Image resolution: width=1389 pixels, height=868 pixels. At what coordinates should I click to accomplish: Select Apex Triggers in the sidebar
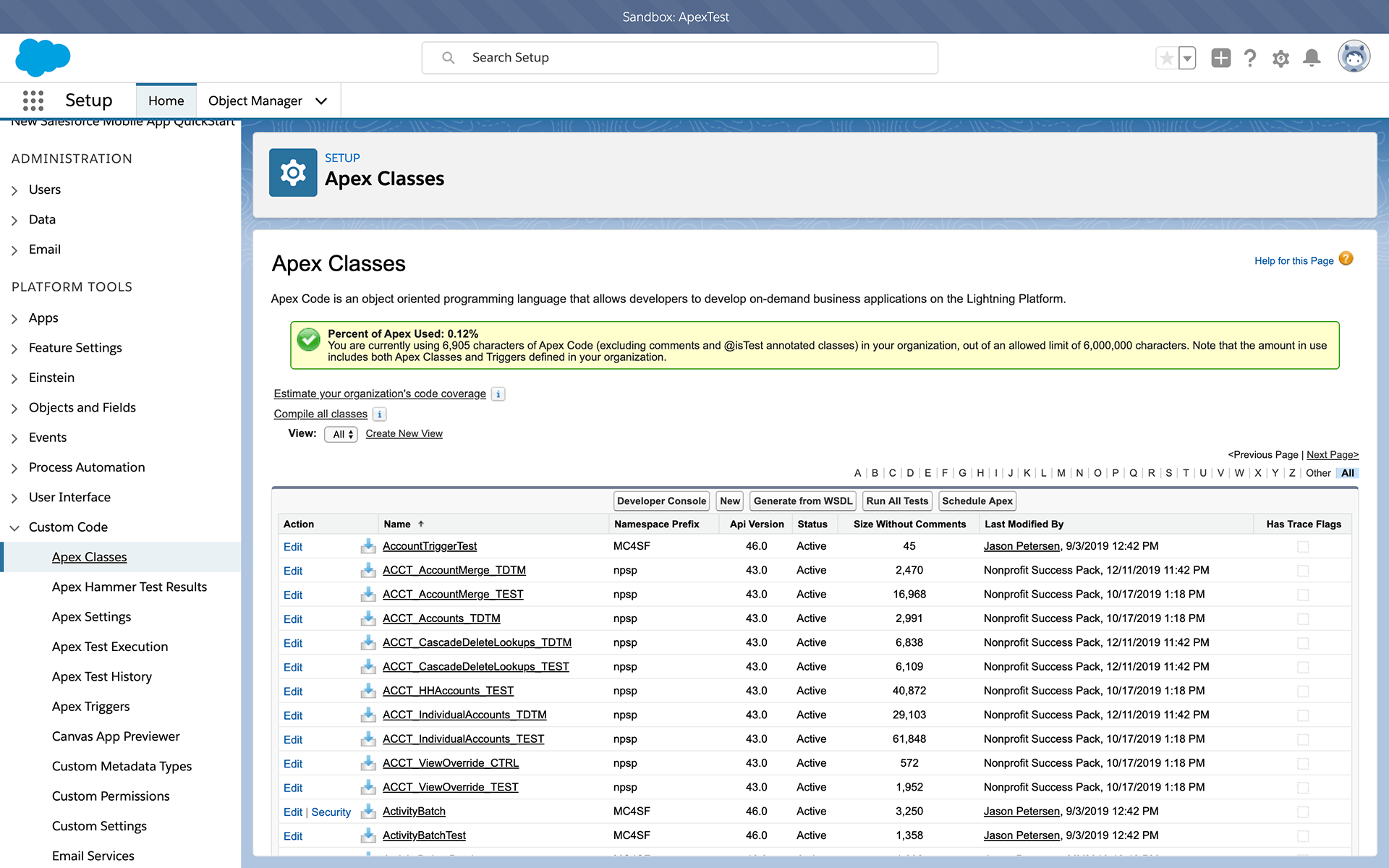[90, 707]
